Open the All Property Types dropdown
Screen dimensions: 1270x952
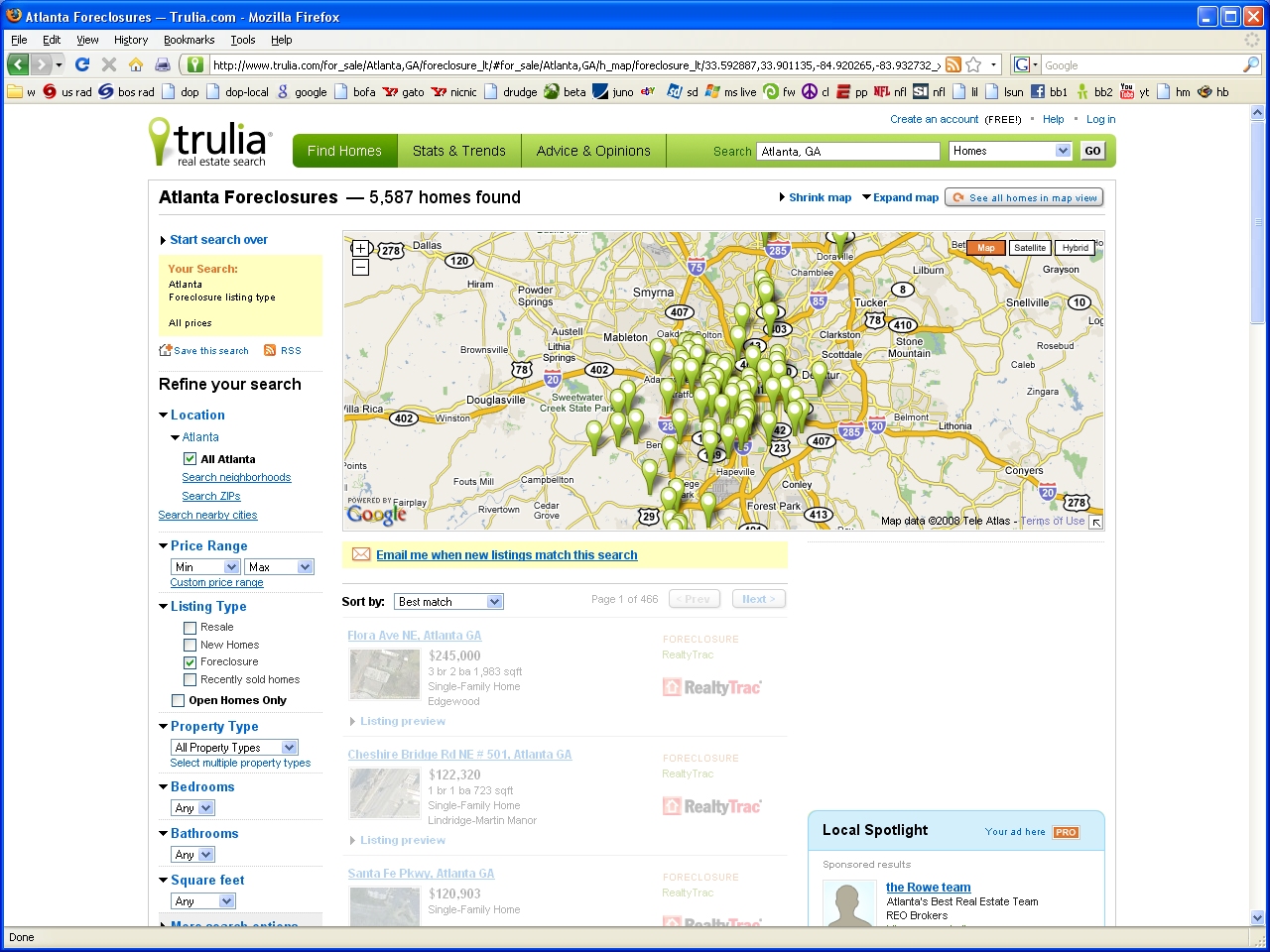235,748
